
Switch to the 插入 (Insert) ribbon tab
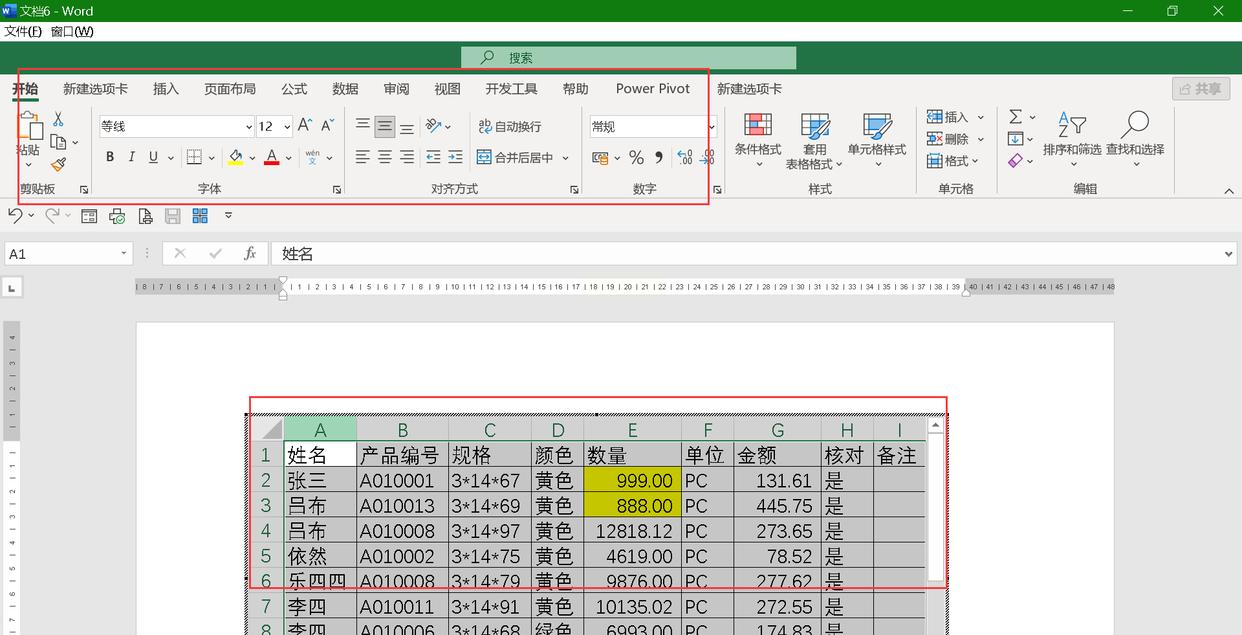(166, 89)
